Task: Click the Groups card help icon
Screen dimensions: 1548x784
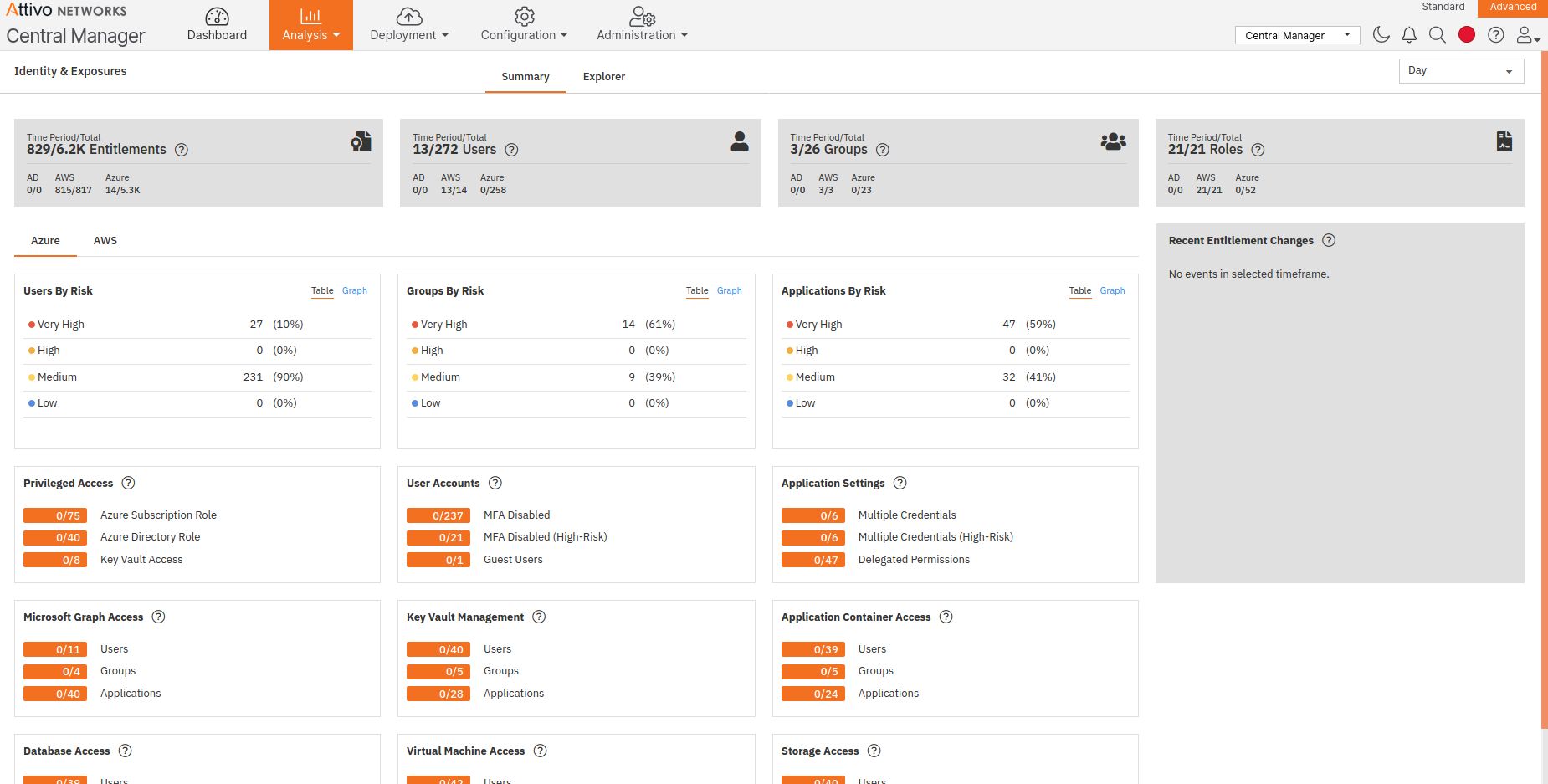Action: (x=883, y=150)
